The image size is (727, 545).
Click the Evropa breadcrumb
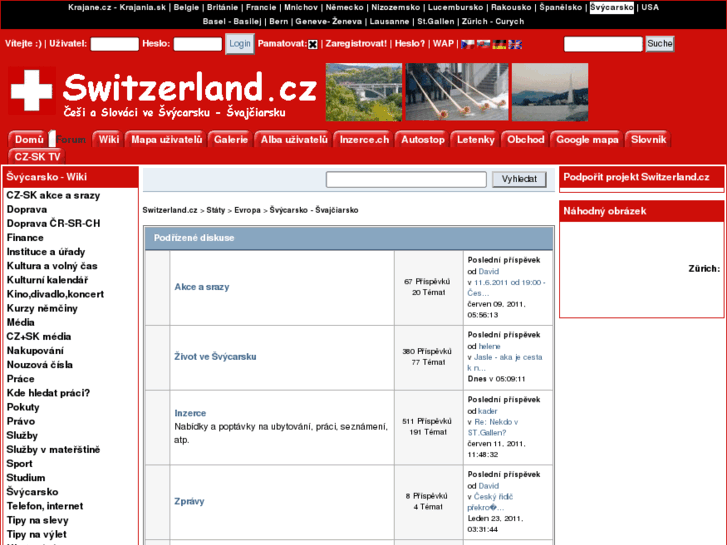pyautogui.click(x=247, y=210)
